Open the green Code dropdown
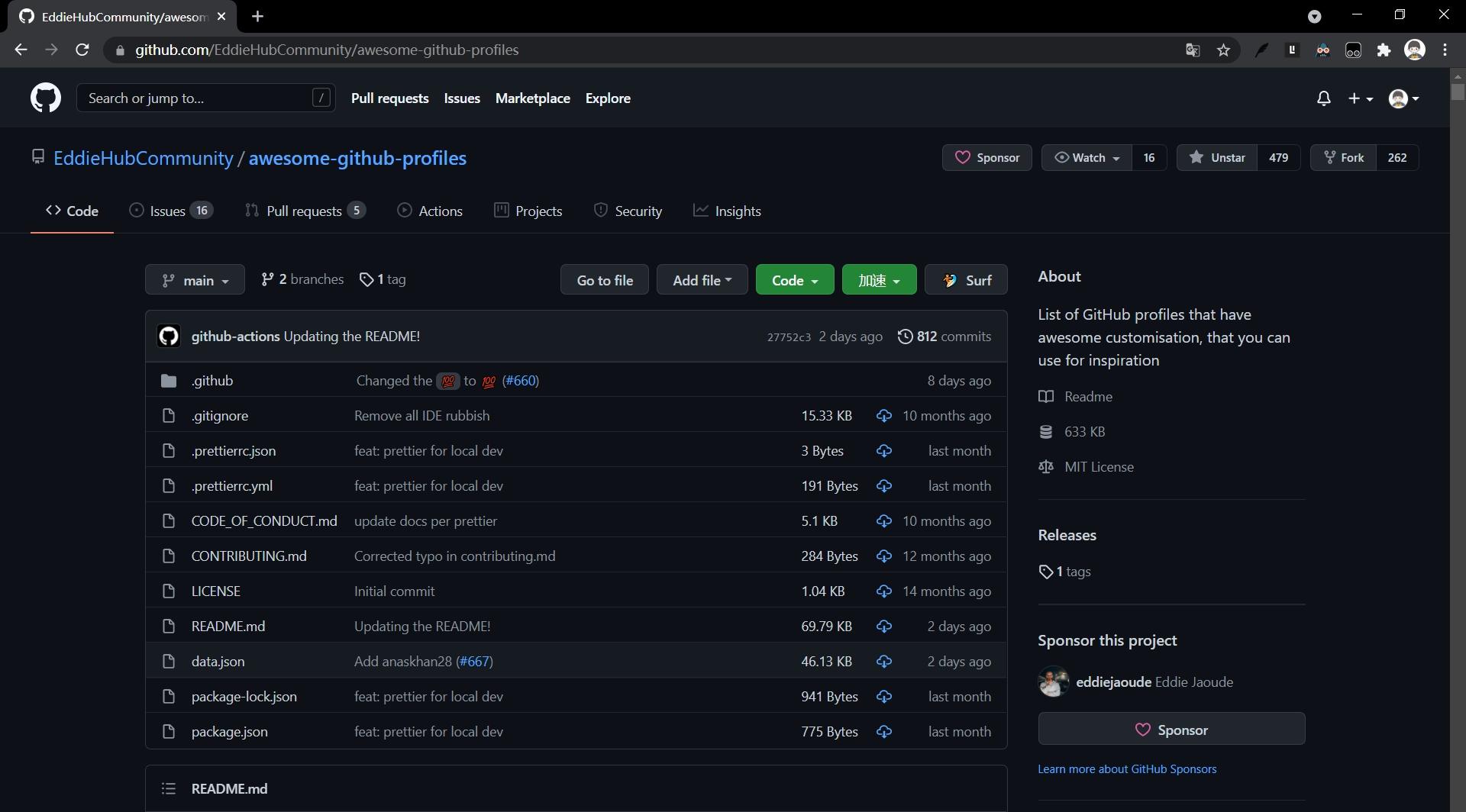The width and height of the screenshot is (1466, 812). pos(794,279)
